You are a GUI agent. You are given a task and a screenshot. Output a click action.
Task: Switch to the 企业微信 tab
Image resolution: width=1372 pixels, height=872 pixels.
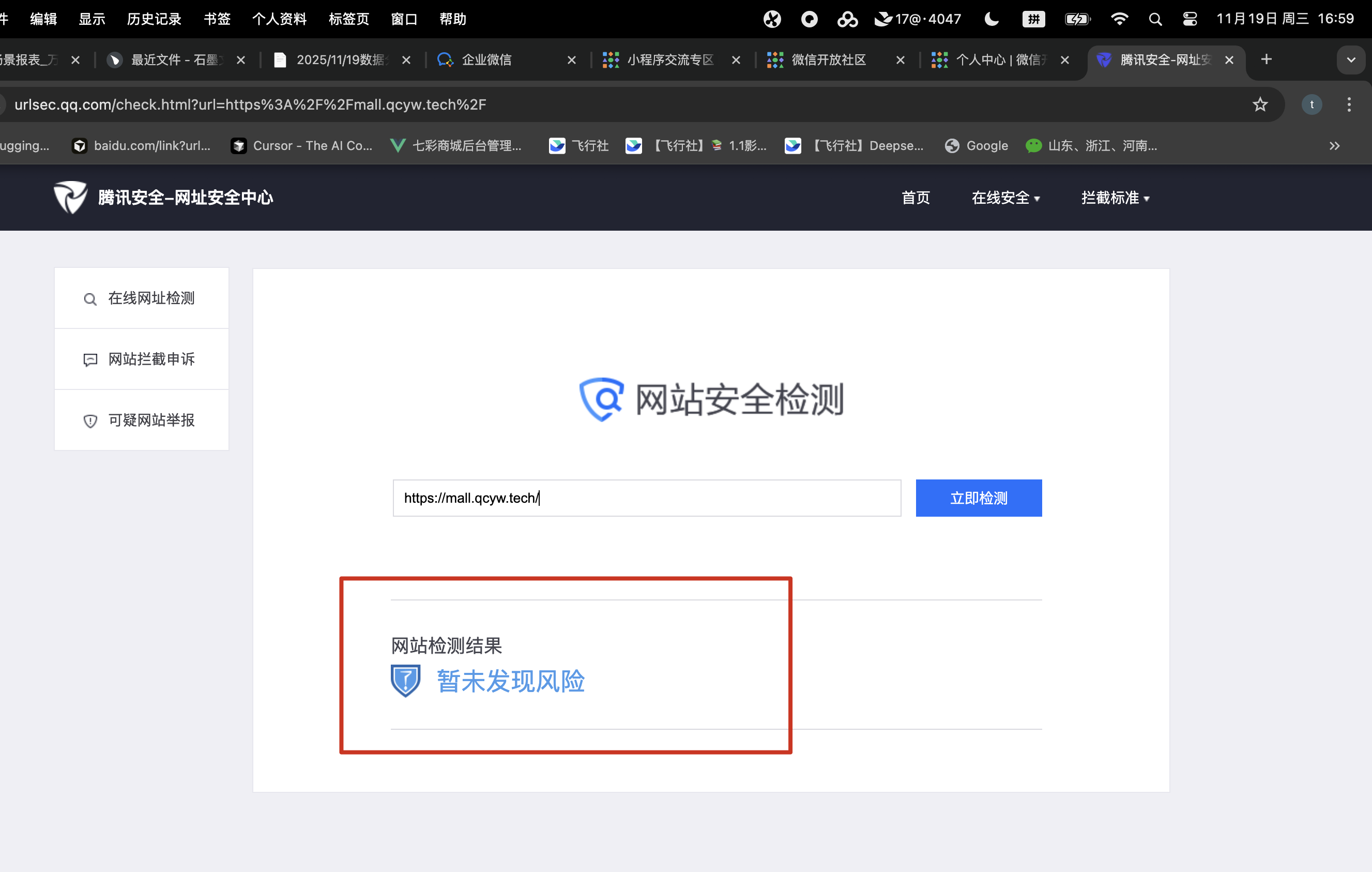click(486, 60)
